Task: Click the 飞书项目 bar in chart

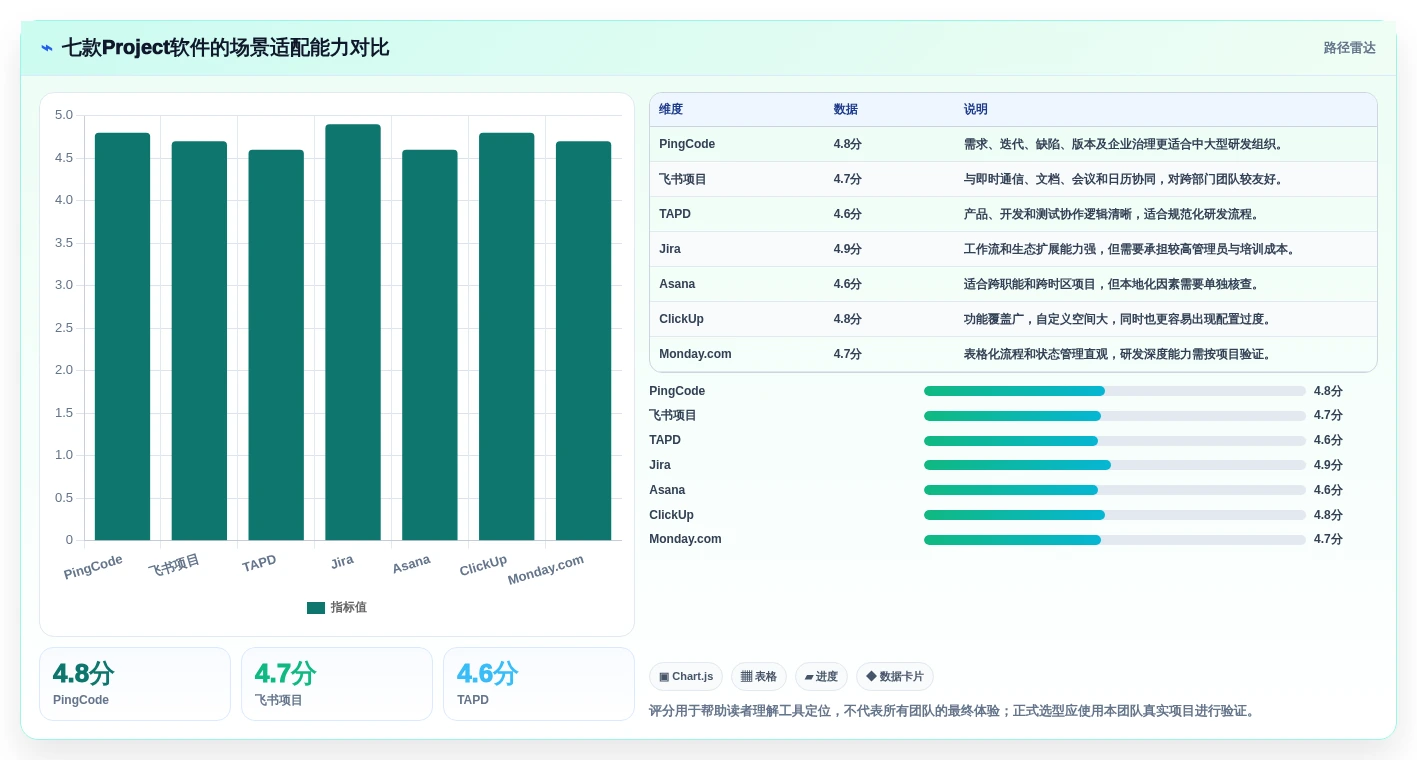Action: (x=199, y=341)
